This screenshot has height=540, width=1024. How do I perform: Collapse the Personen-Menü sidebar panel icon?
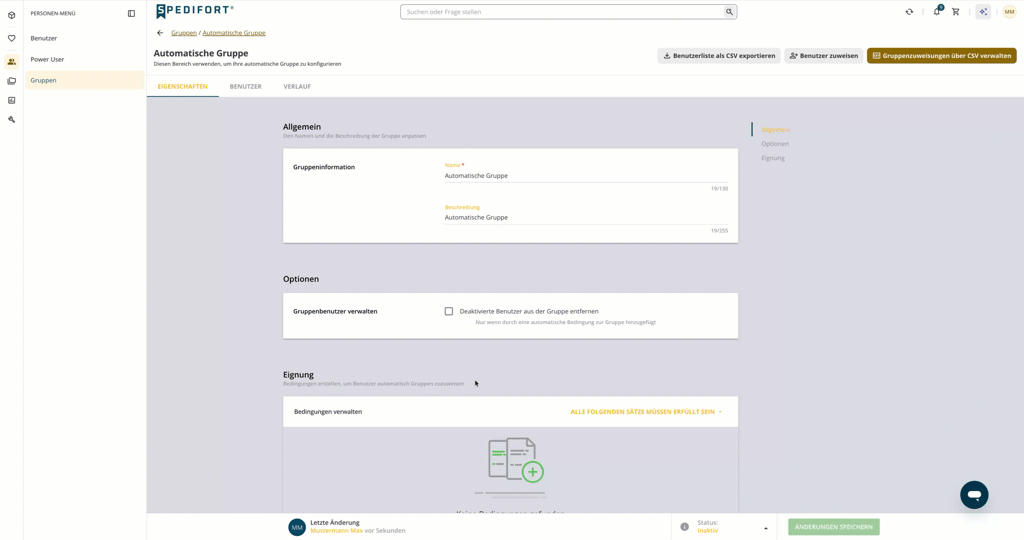(x=131, y=13)
